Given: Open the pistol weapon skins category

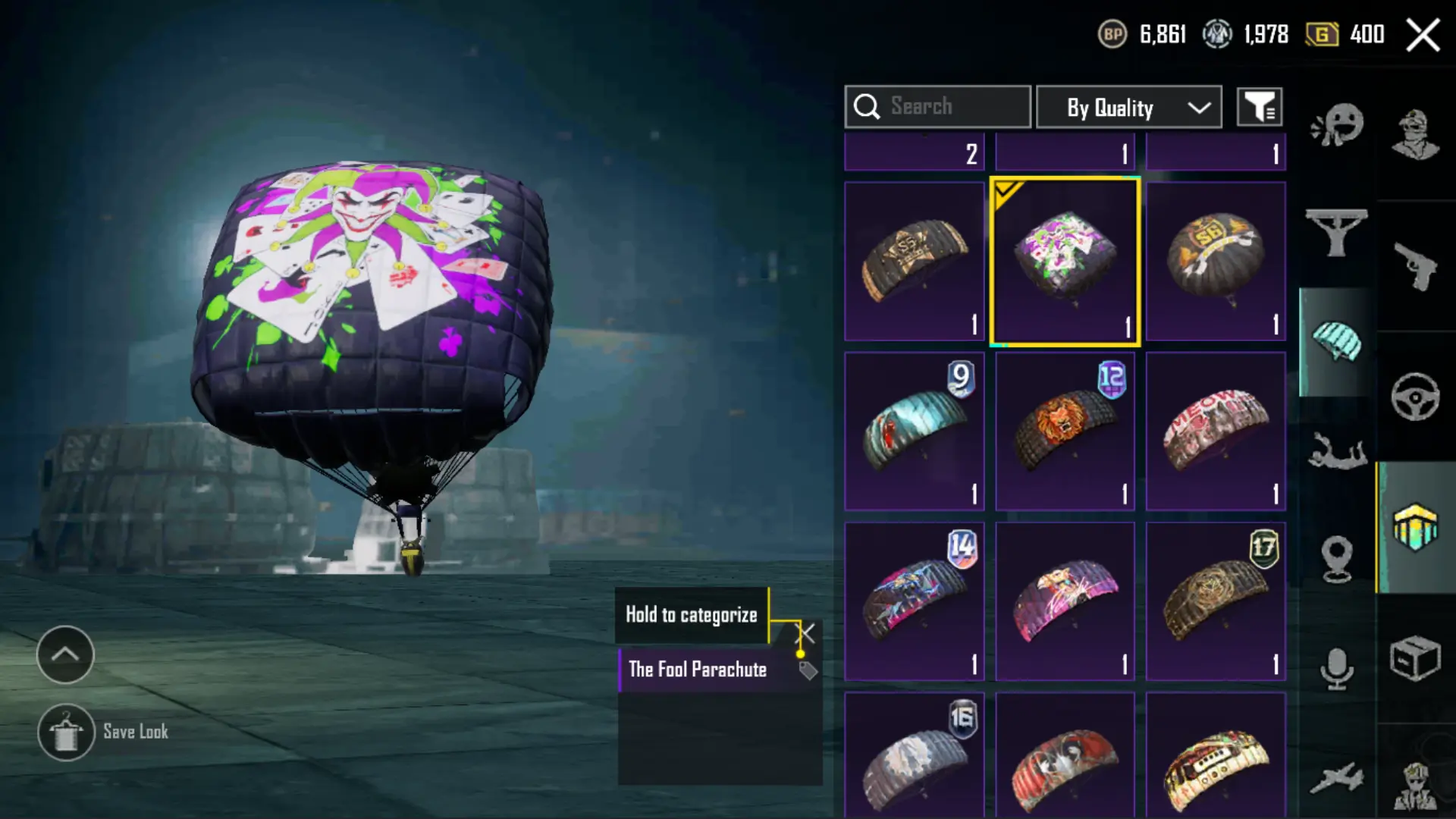Looking at the screenshot, I should coord(1415,265).
